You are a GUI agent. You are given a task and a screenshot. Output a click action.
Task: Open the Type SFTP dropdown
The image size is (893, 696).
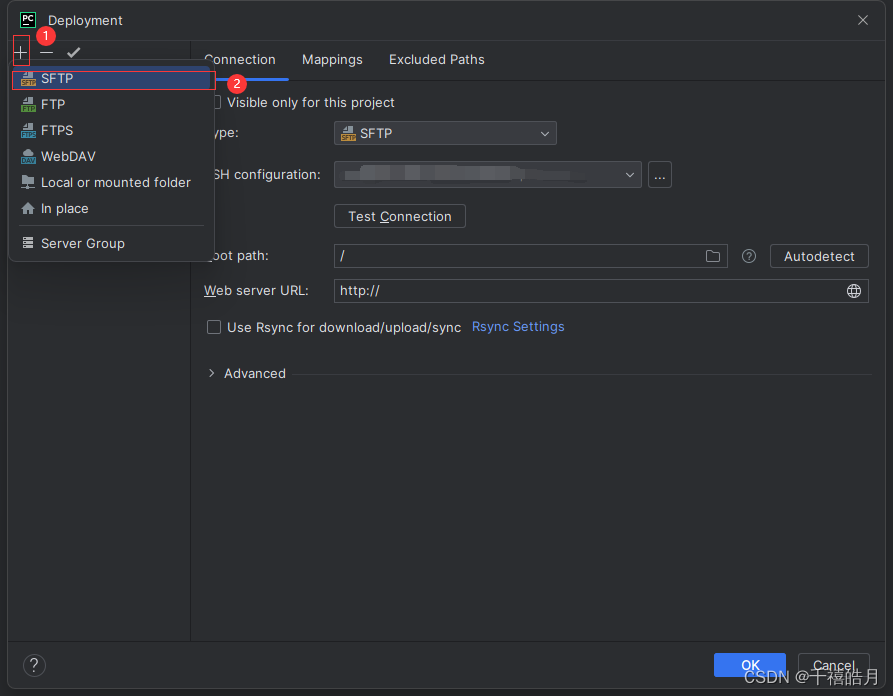coord(445,133)
